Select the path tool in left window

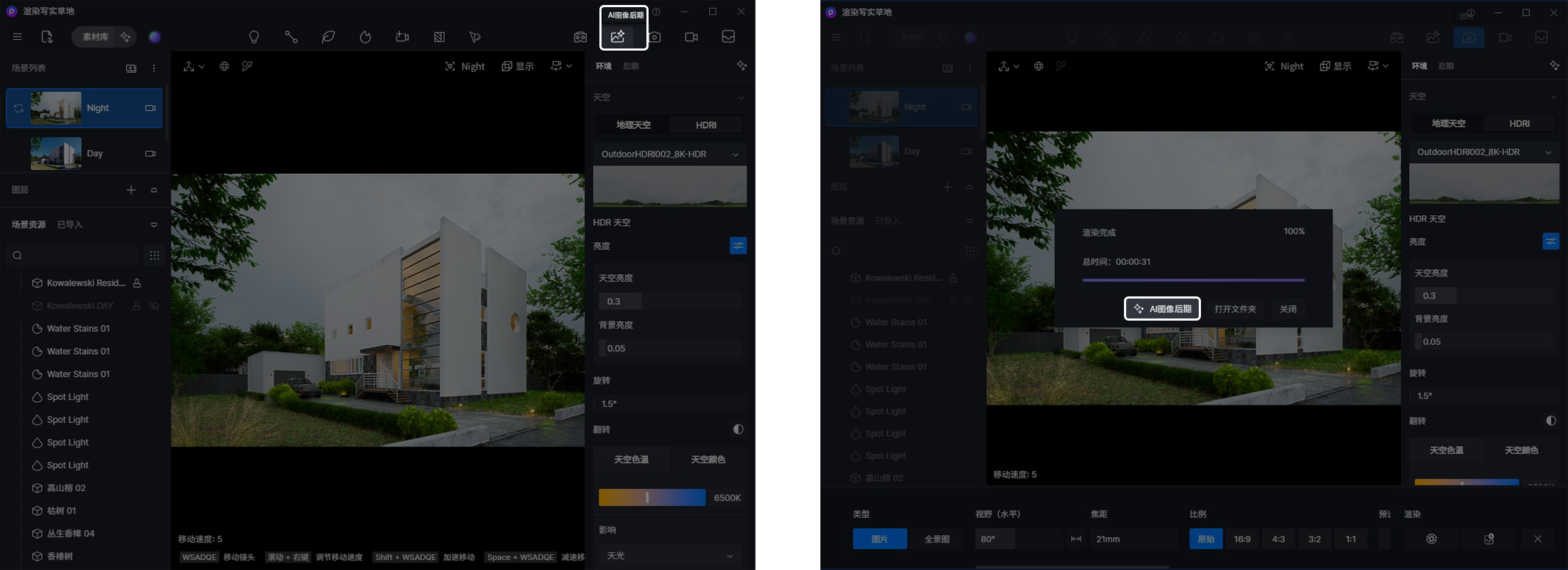point(291,37)
